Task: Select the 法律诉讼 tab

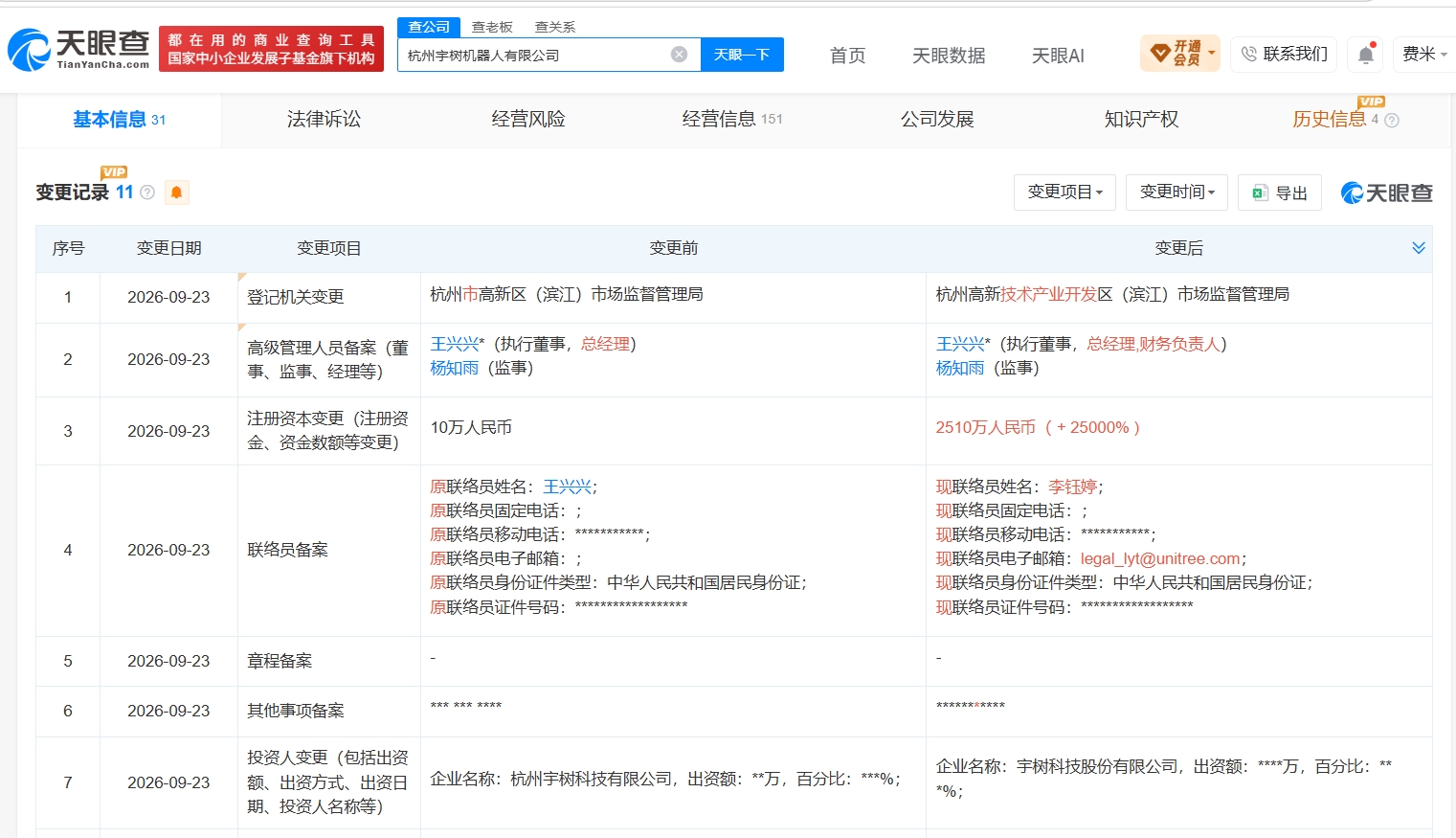Action: click(x=325, y=120)
